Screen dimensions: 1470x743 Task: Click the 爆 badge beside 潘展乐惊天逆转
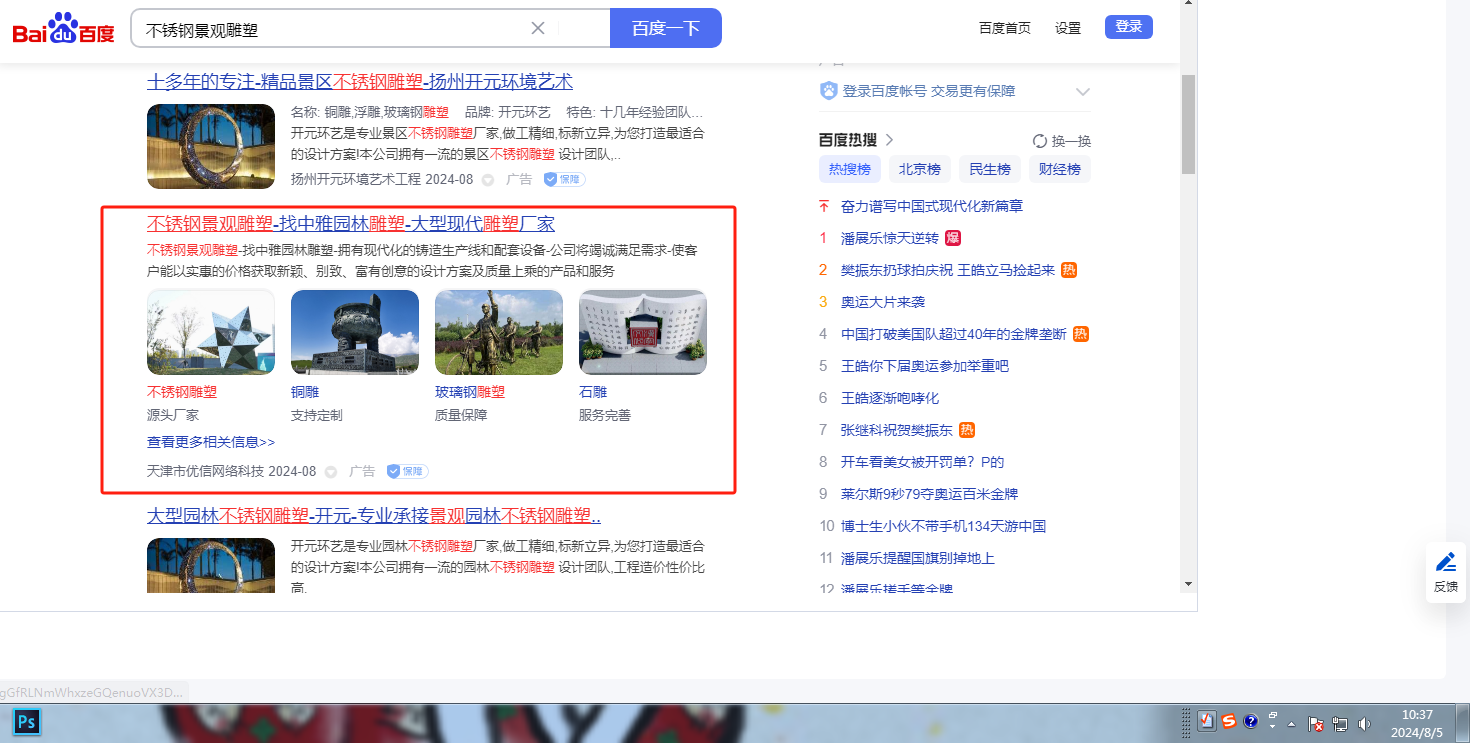[953, 238]
